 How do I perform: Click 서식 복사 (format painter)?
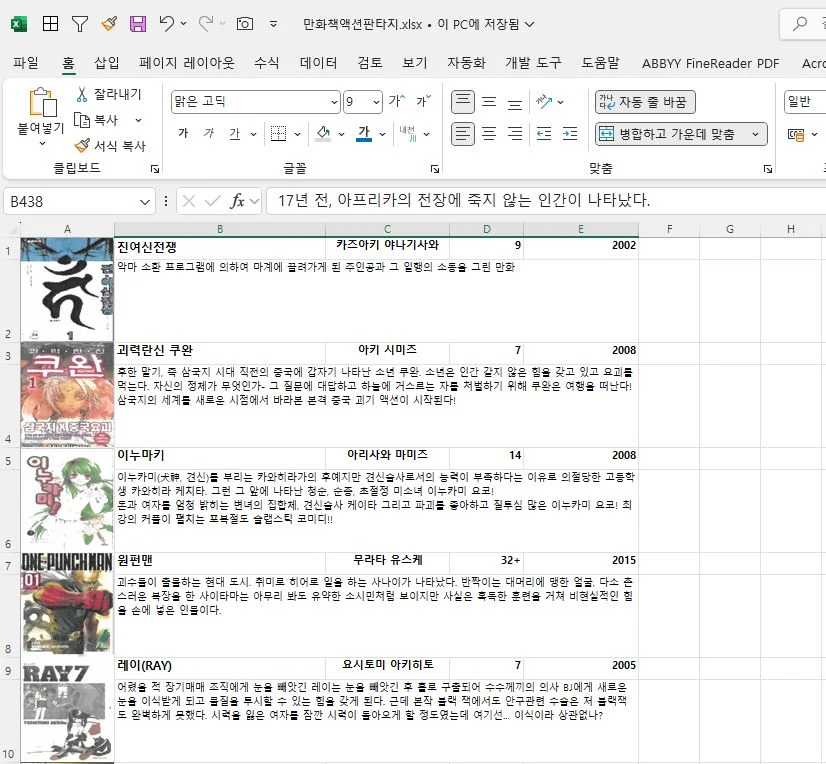pyautogui.click(x=110, y=145)
